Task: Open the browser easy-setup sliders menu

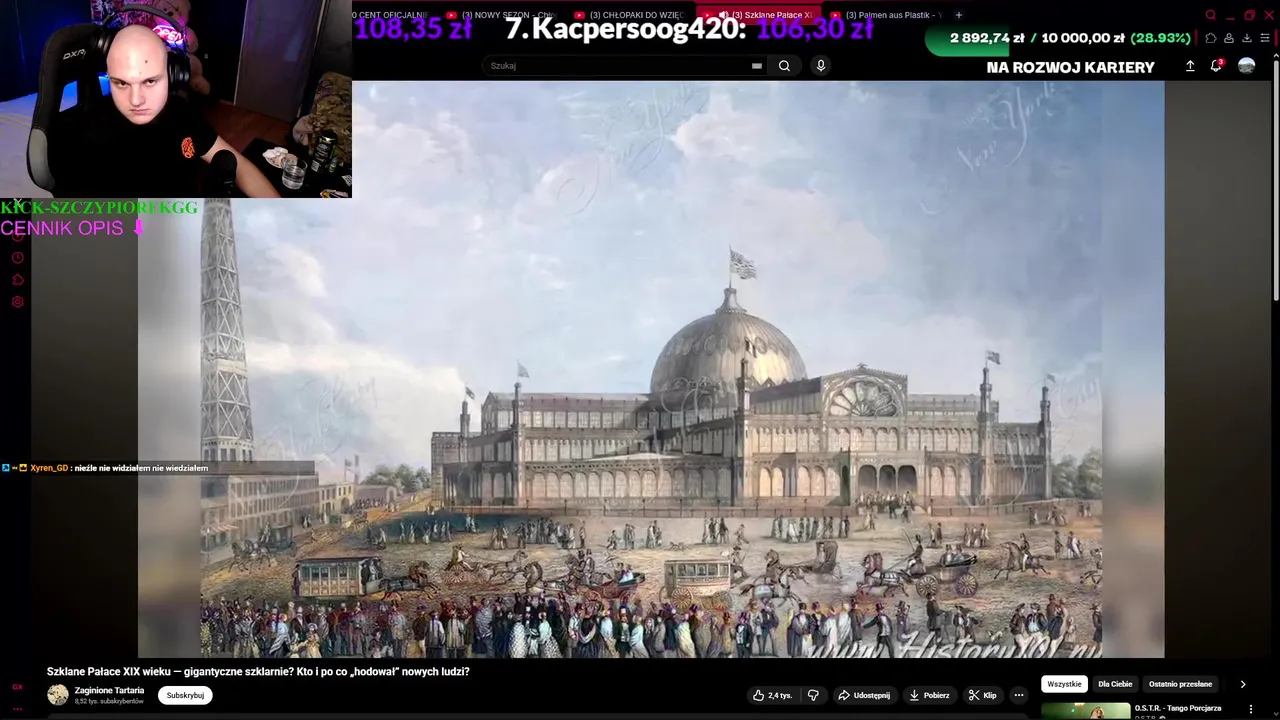Action: (1265, 38)
